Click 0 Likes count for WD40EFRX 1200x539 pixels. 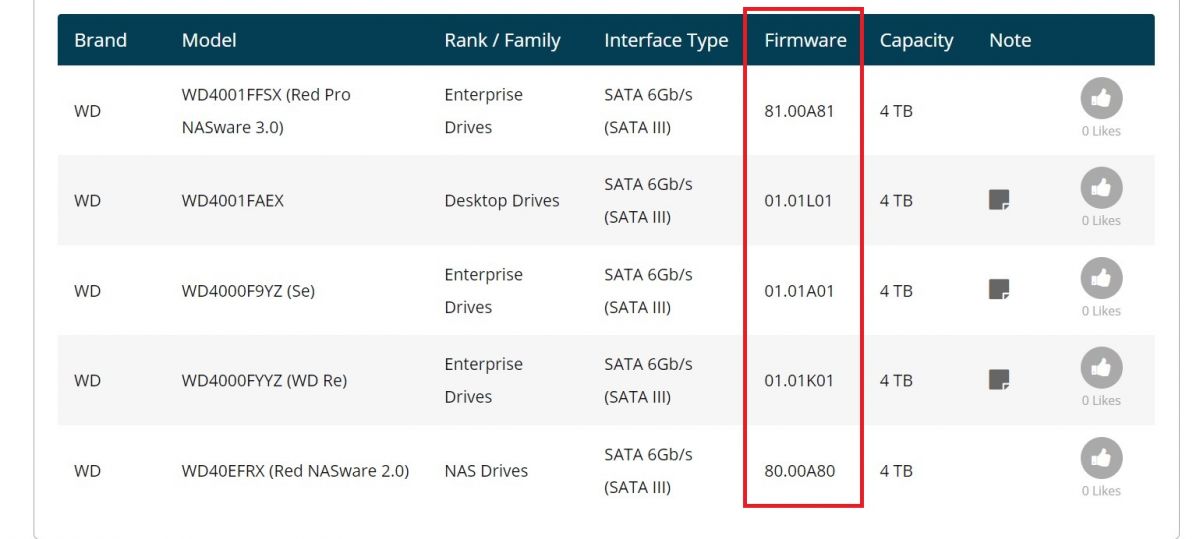[x=1101, y=491]
